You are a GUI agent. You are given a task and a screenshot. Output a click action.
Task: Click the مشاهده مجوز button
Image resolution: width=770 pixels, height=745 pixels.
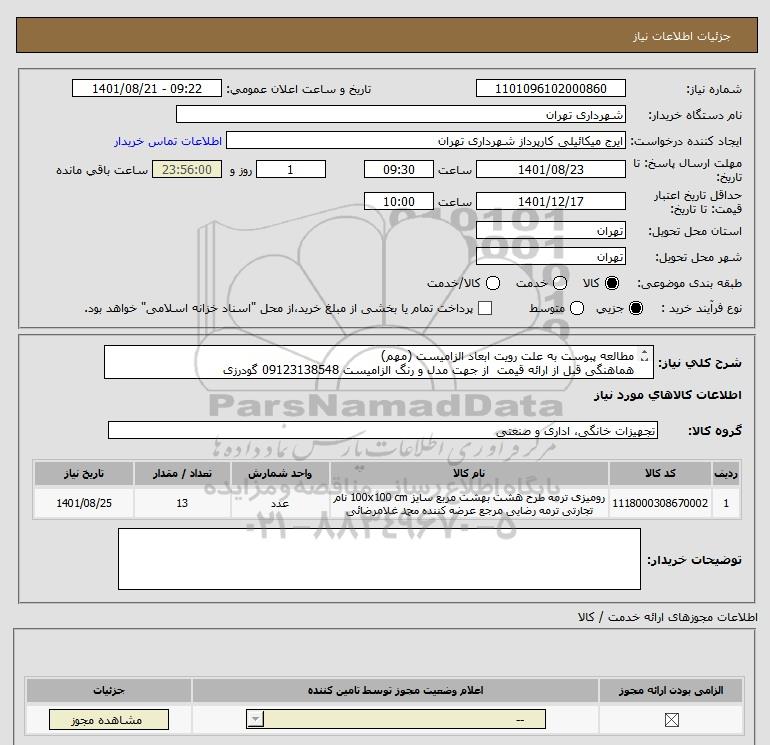pos(109,720)
